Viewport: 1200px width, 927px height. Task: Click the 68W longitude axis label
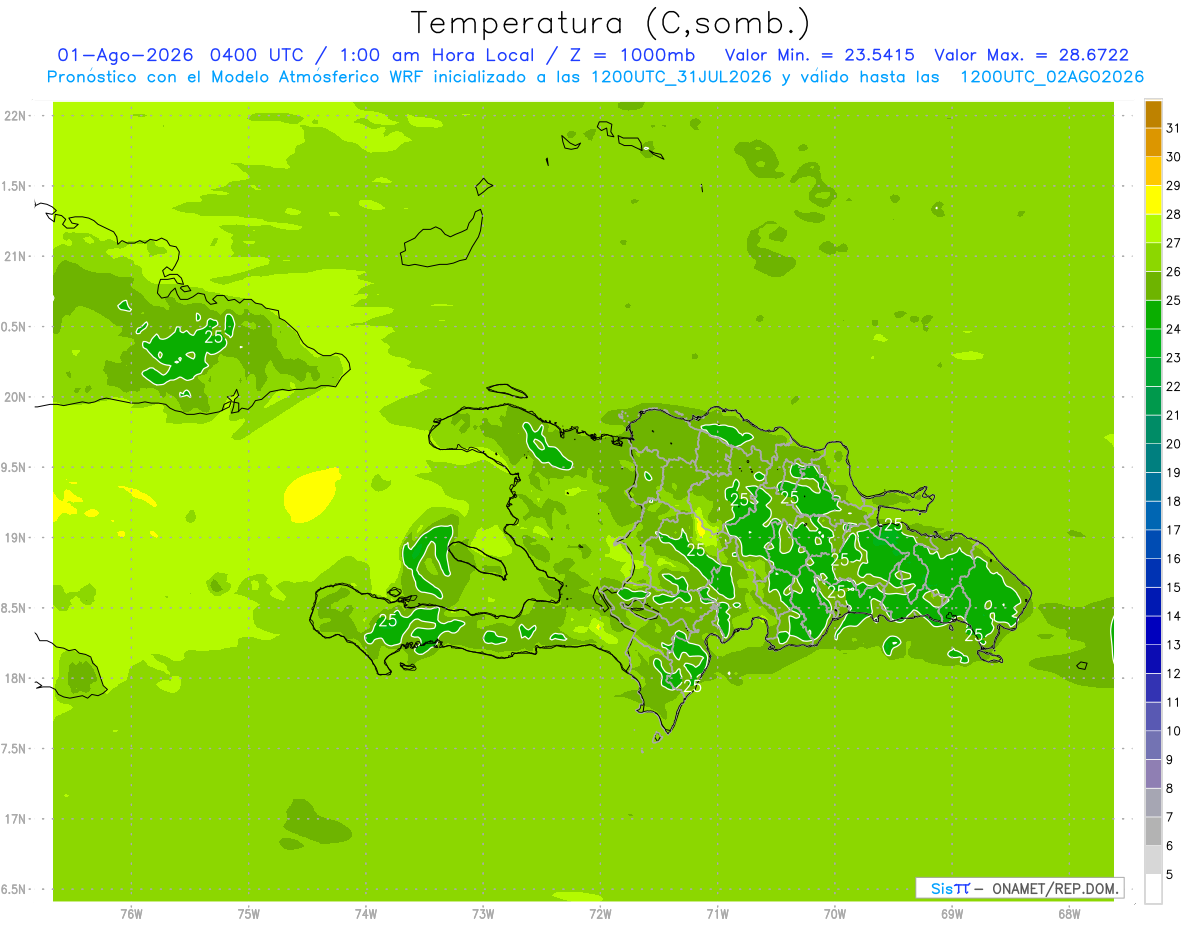[1068, 914]
